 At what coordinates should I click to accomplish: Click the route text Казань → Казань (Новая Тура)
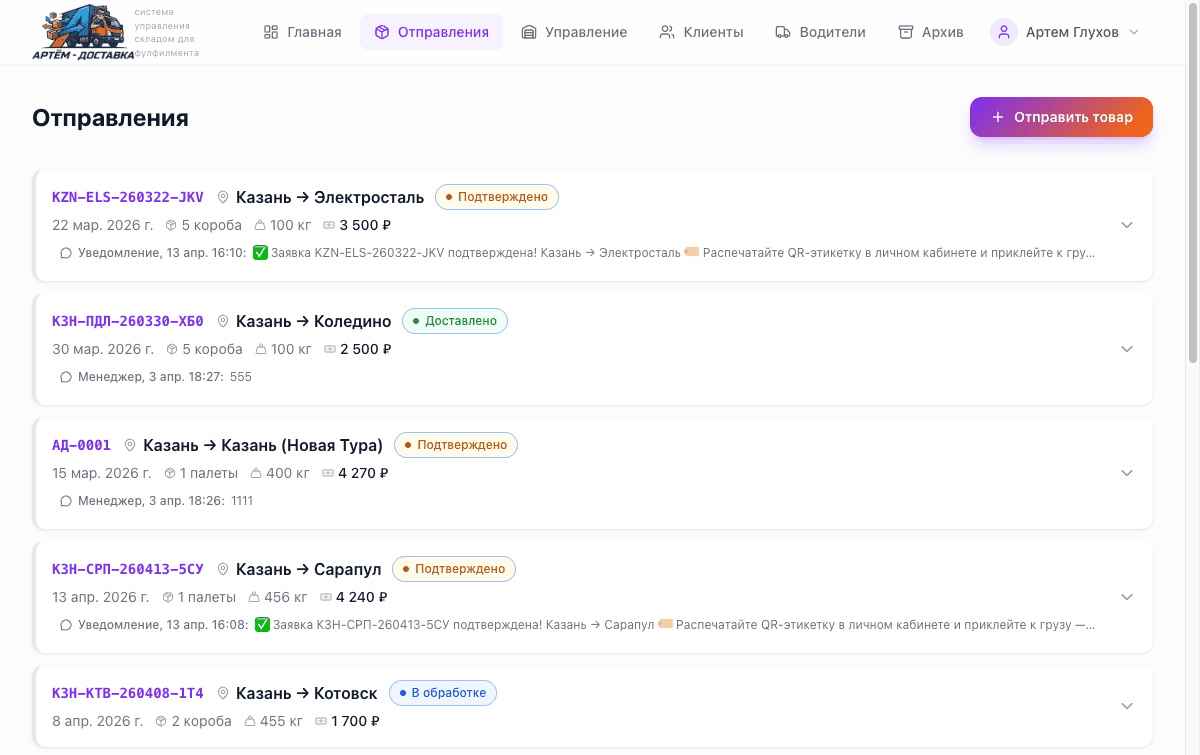tap(263, 445)
